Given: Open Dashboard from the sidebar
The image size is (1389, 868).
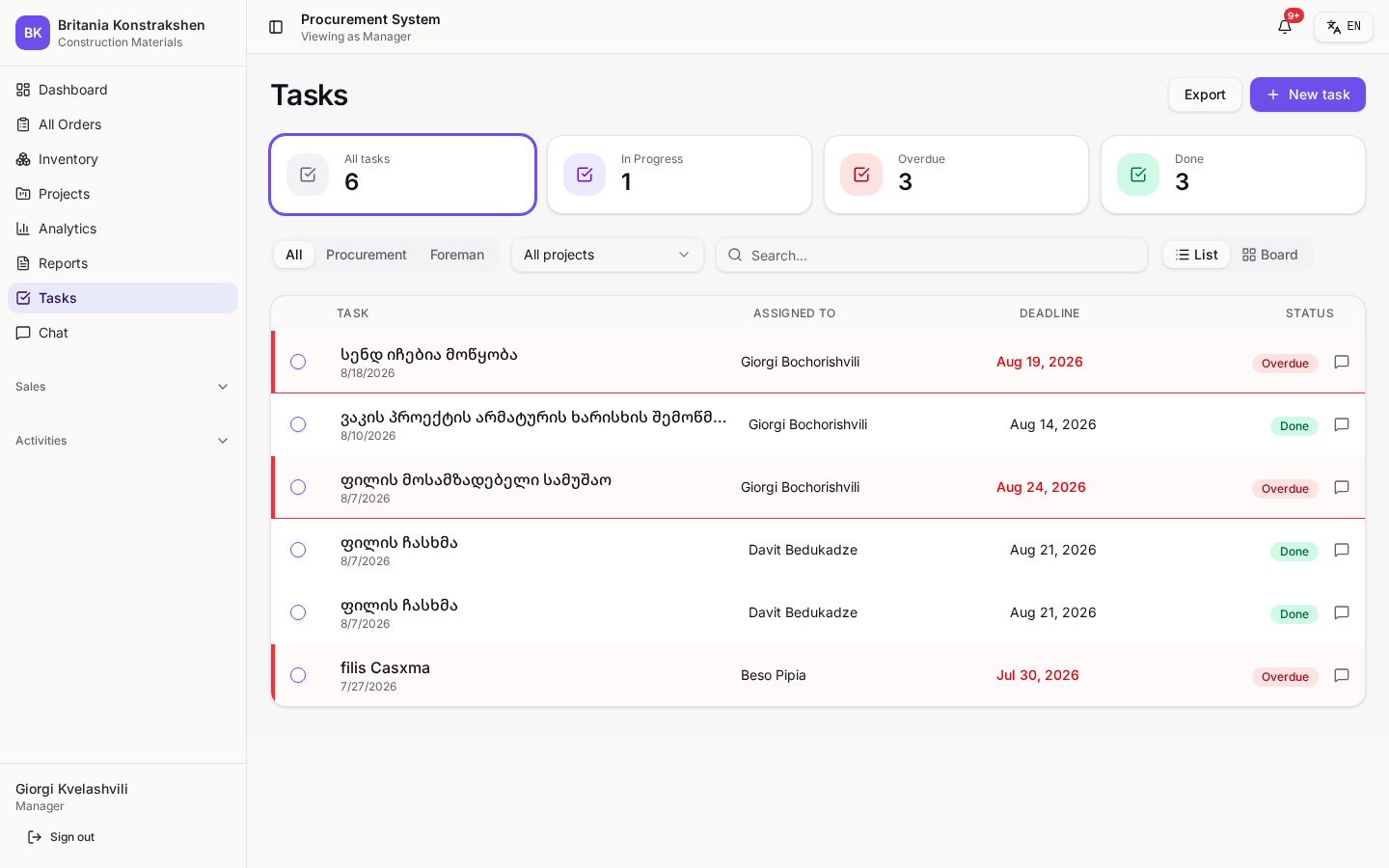Looking at the screenshot, I should 123,90.
